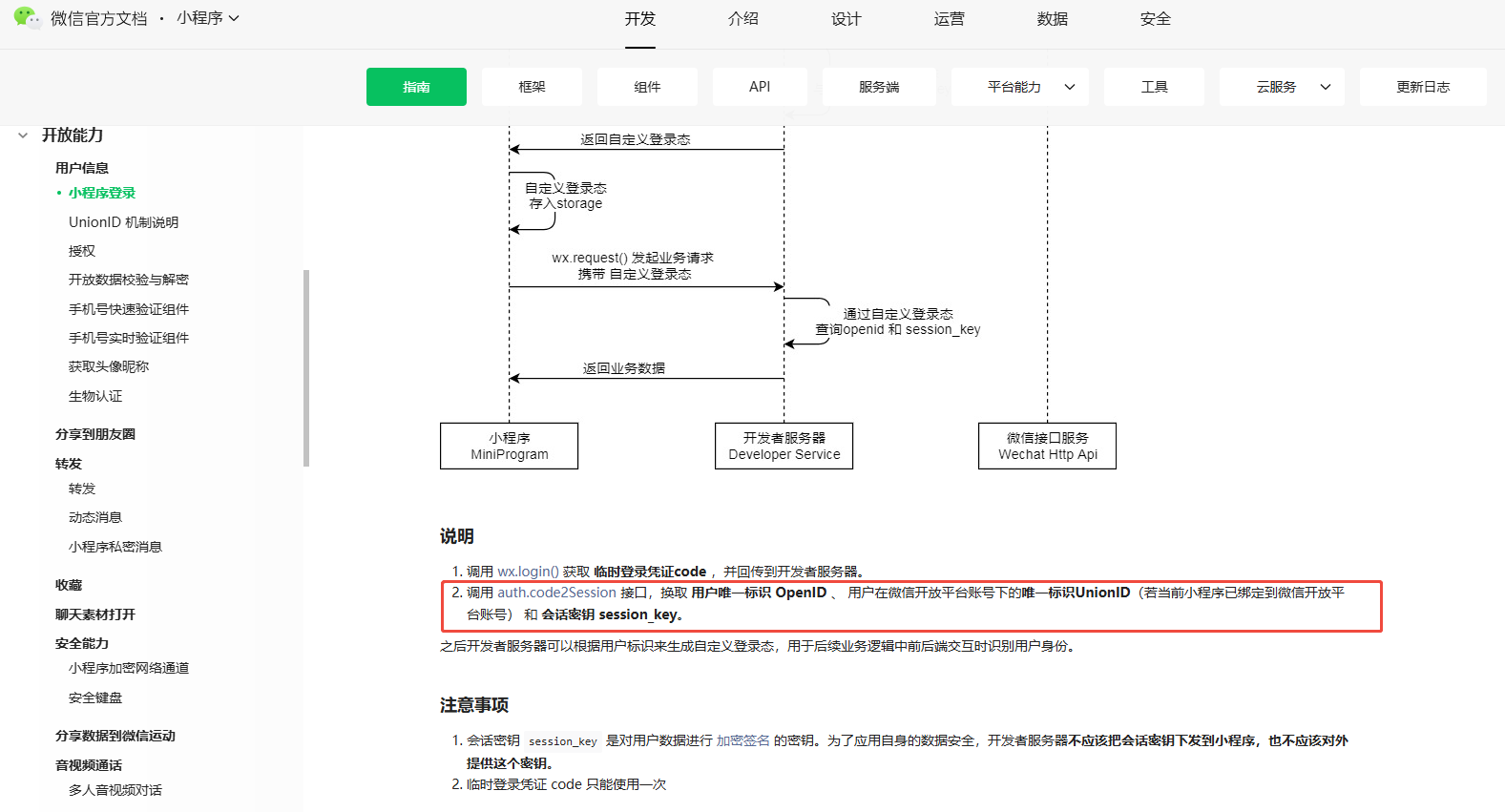Open the 更新日志 page
Viewport: 1505px width, 812px height.
click(x=1423, y=87)
